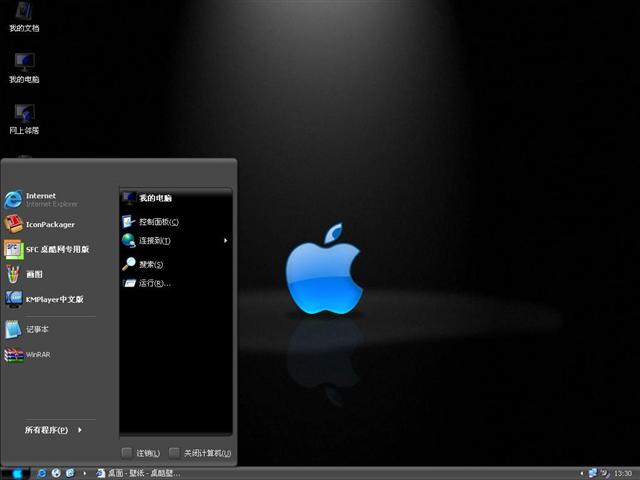Open the 网上邻居 desktop icon
This screenshot has width=640, height=480.
tap(24, 119)
